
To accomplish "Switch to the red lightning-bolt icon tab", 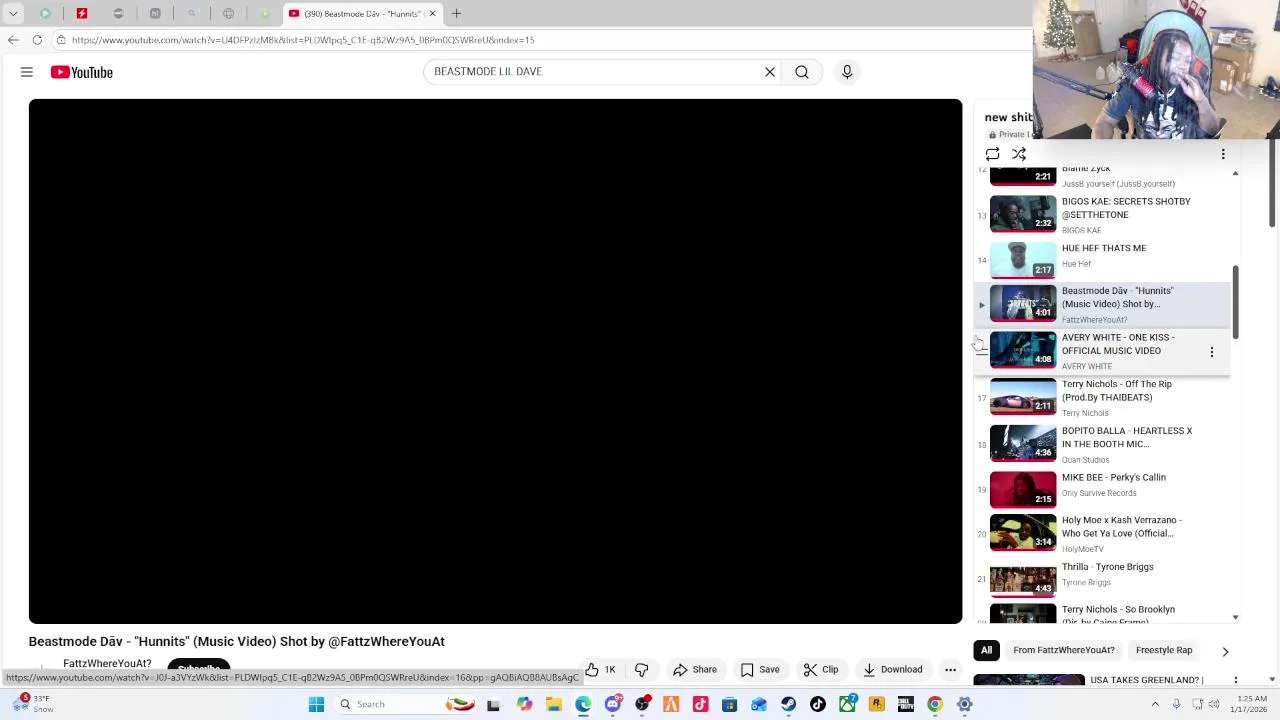I will click(82, 14).
